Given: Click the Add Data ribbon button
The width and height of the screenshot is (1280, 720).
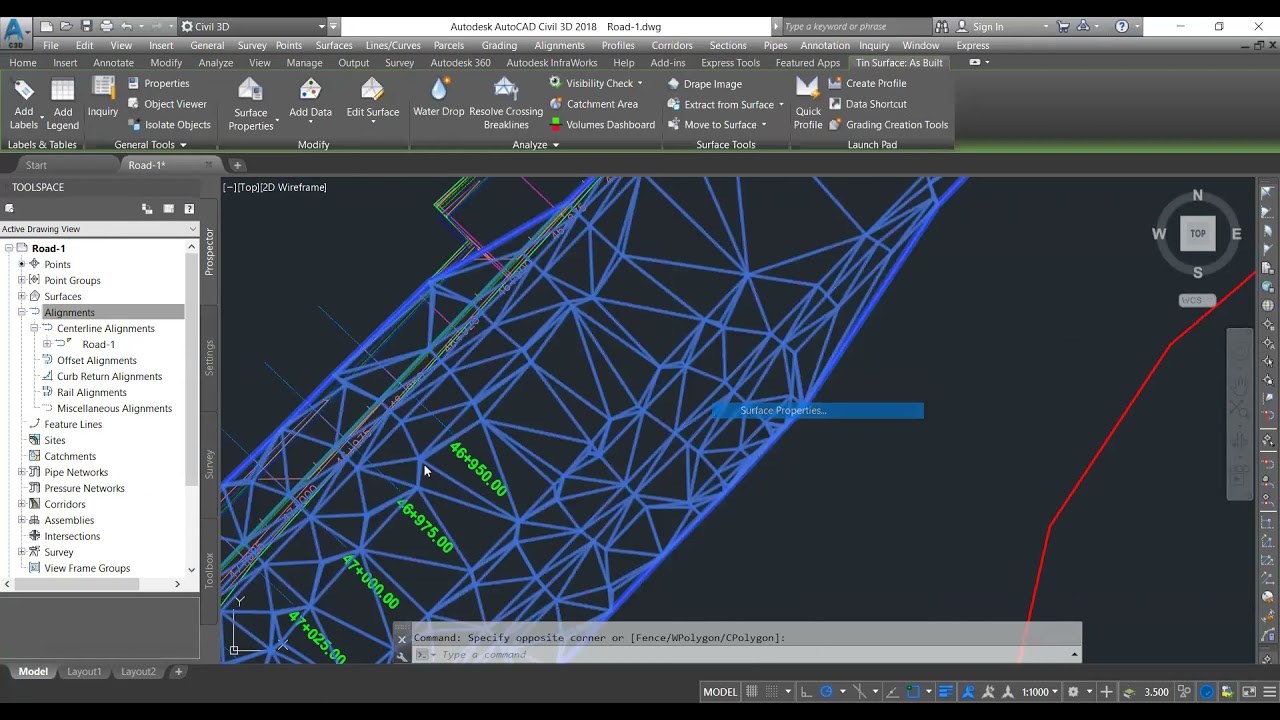Looking at the screenshot, I should tap(311, 100).
